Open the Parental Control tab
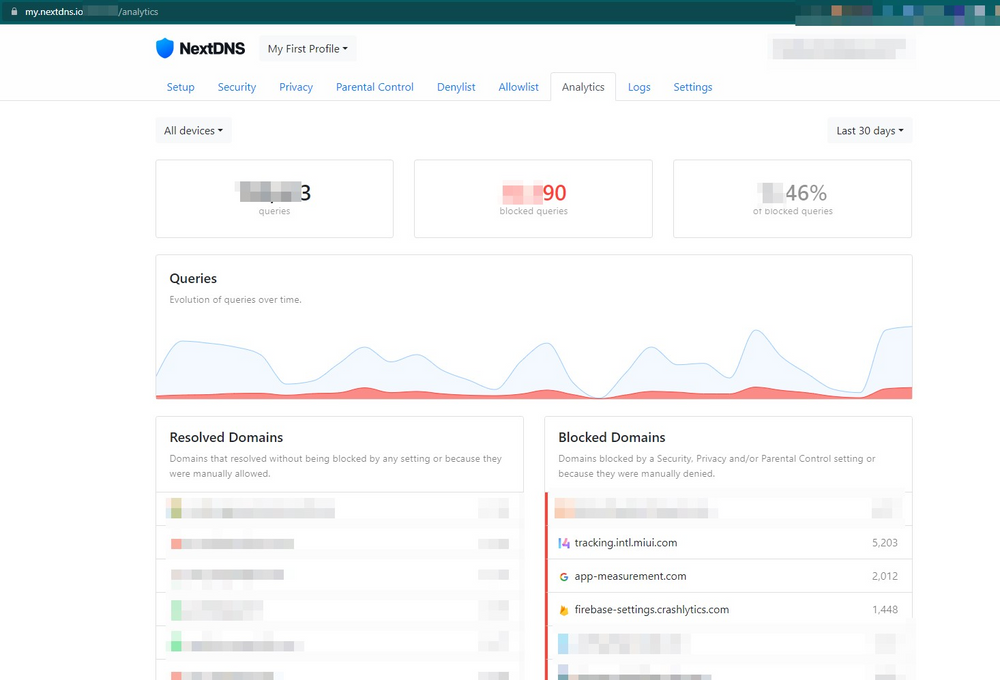The width and height of the screenshot is (1000, 680). [x=374, y=87]
